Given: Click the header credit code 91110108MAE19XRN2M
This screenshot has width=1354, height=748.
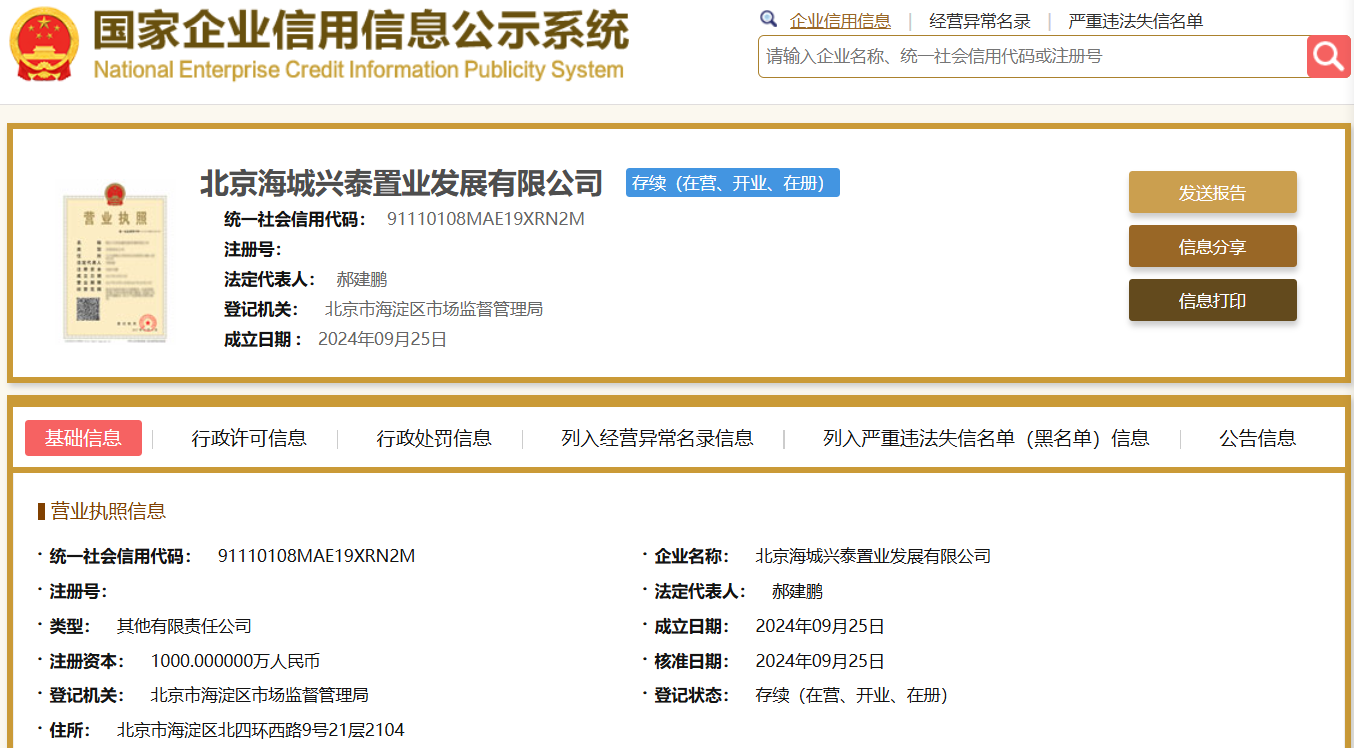Looking at the screenshot, I should point(486,219).
